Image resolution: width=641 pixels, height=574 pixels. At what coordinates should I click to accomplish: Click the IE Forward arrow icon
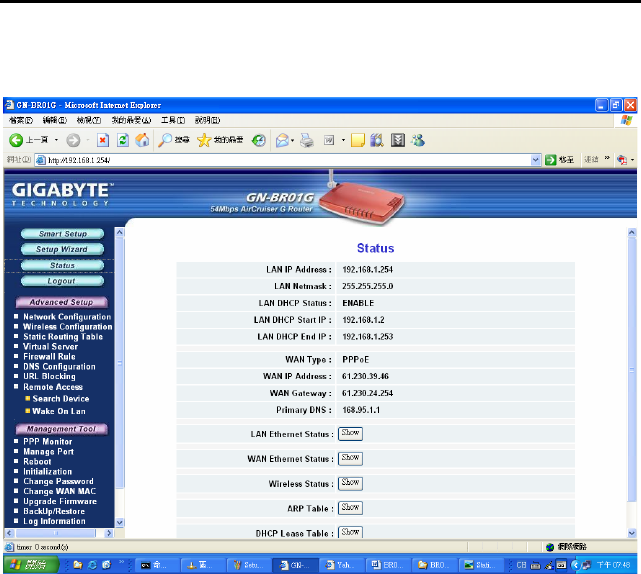pos(73,140)
